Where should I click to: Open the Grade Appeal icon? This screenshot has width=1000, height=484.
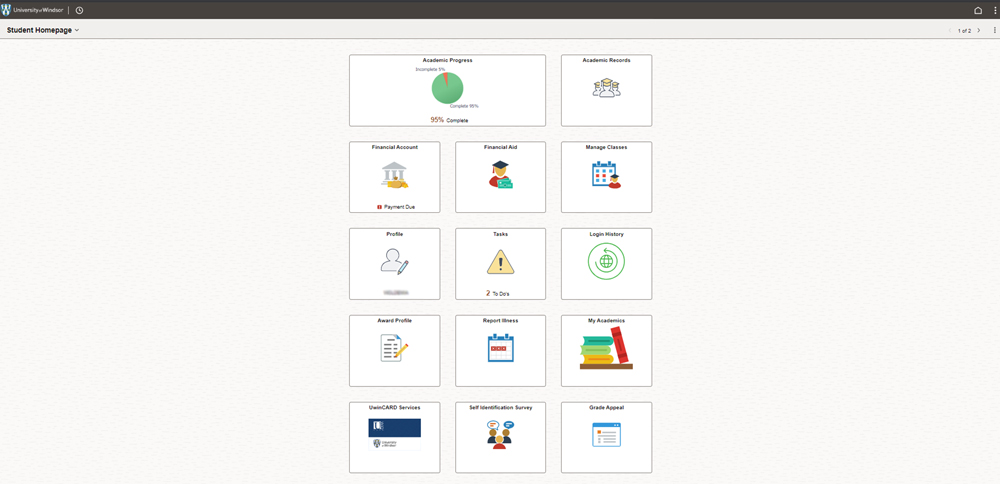(606, 434)
